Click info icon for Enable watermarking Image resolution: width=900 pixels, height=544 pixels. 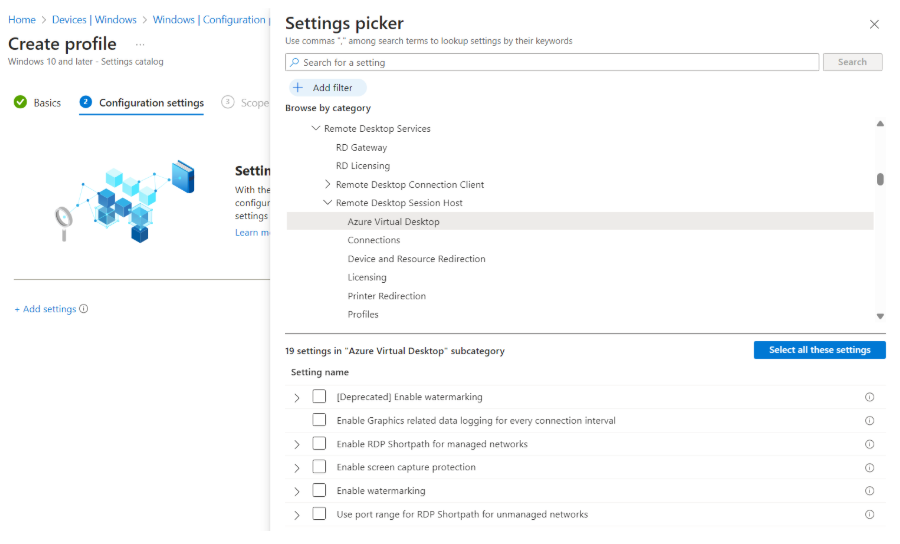coord(869,491)
